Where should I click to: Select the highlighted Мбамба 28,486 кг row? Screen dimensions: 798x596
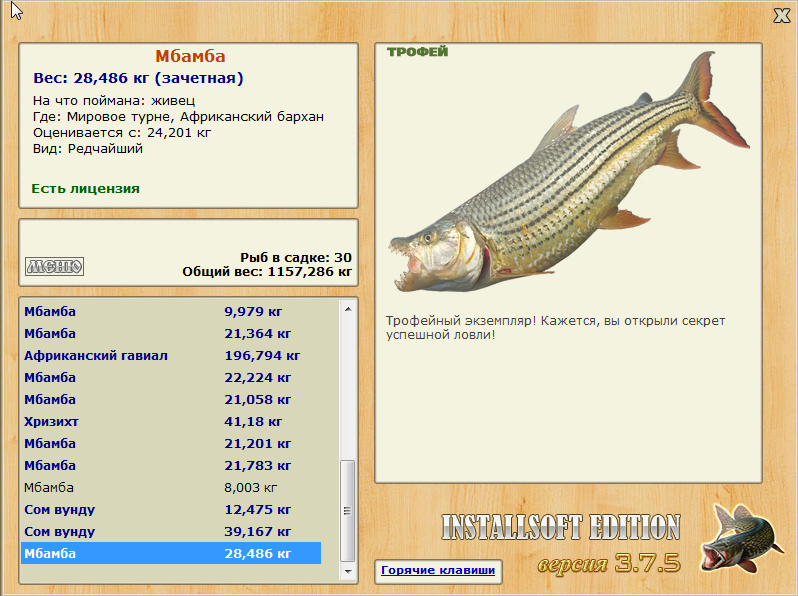point(171,553)
